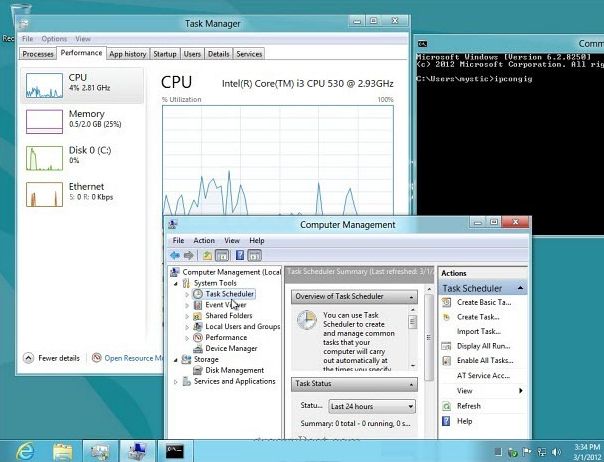This screenshot has height=462, width=604.
Task: Click the AT Service Account action
Action: [x=483, y=375]
